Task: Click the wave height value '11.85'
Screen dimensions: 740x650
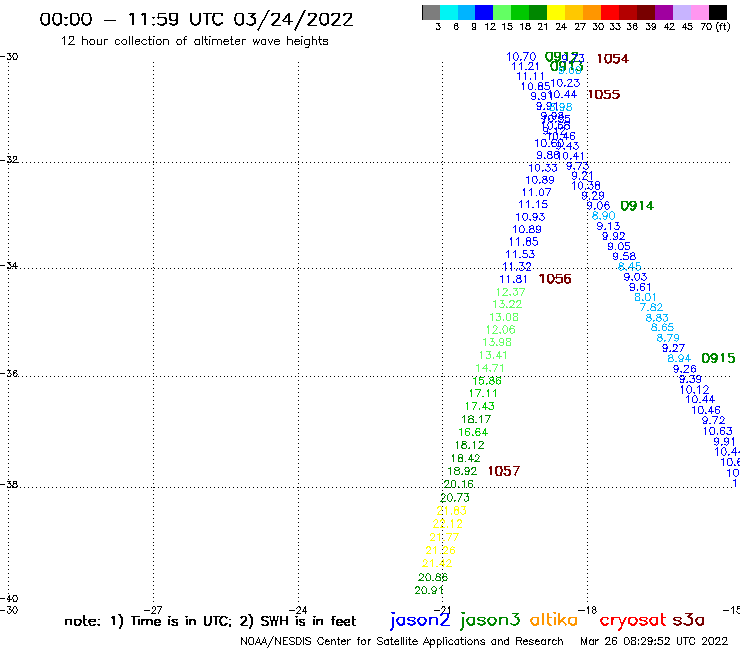Action: pos(523,242)
